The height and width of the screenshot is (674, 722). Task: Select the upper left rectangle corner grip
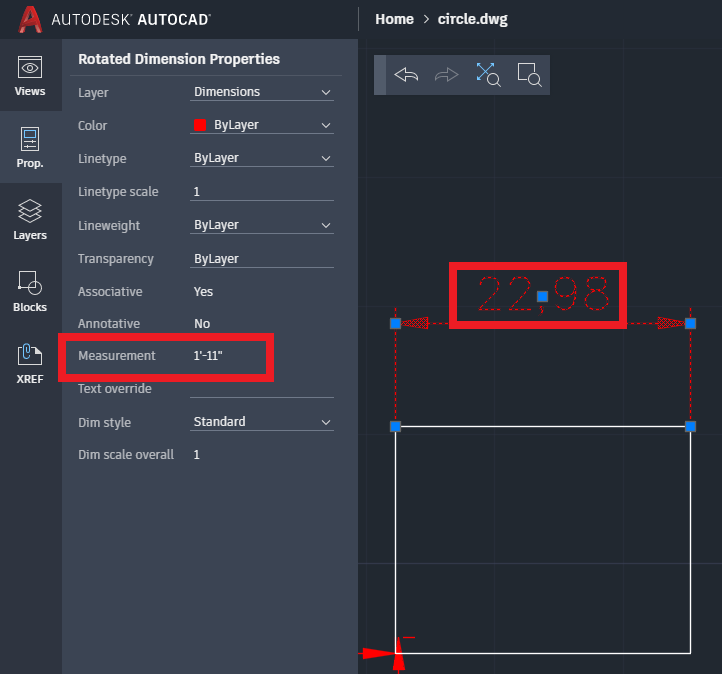pyautogui.click(x=396, y=426)
